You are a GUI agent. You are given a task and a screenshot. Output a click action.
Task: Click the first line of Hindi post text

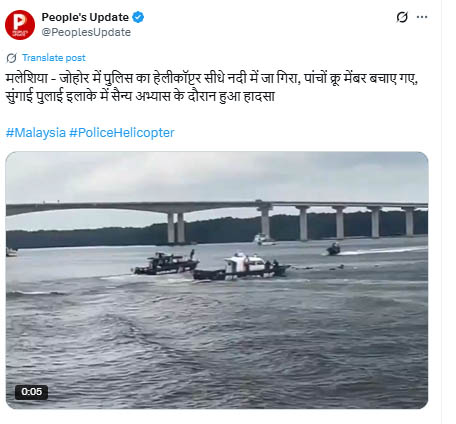tap(212, 79)
